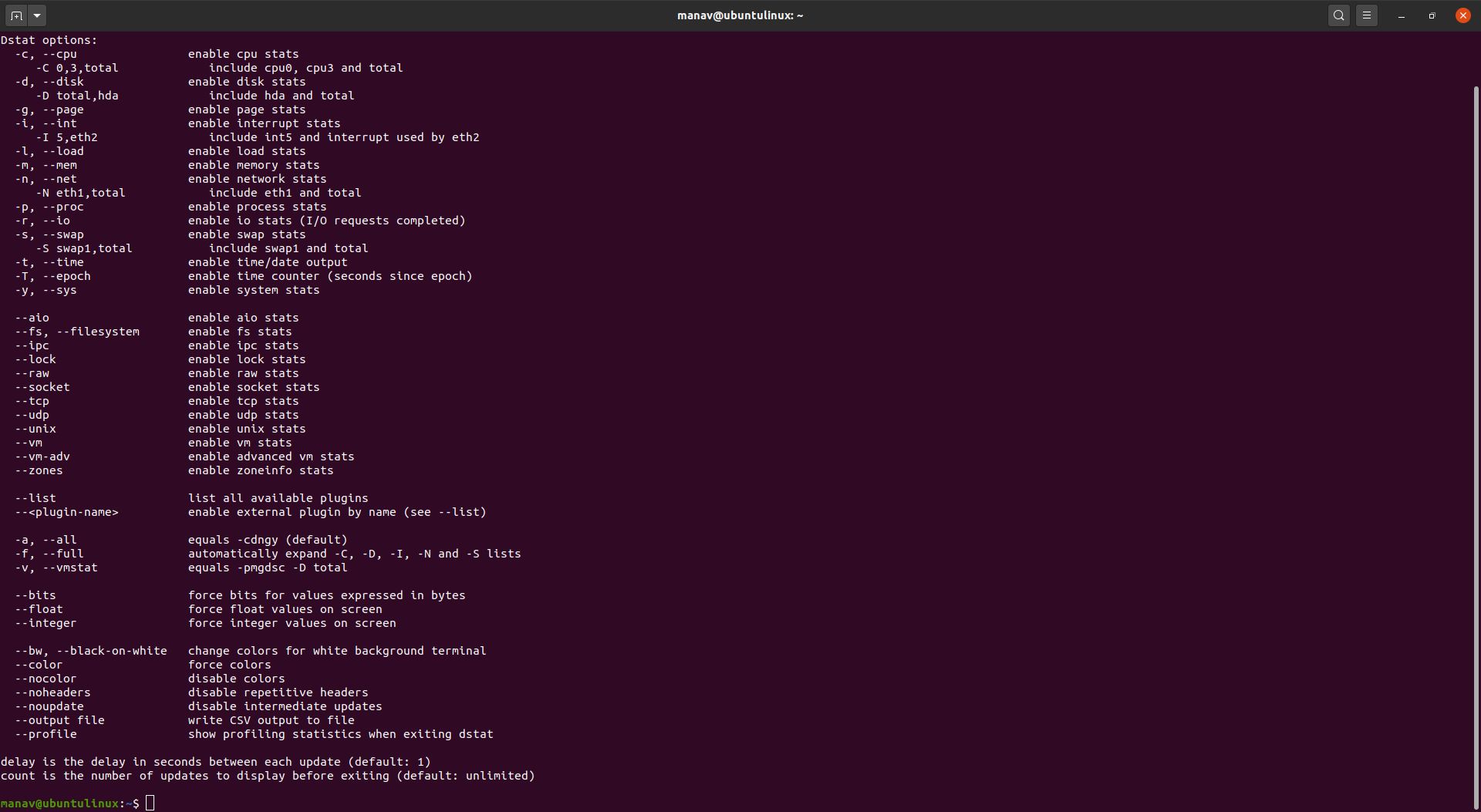Image resolution: width=1481 pixels, height=812 pixels.
Task: Click the '--udp' option
Action: coord(32,415)
